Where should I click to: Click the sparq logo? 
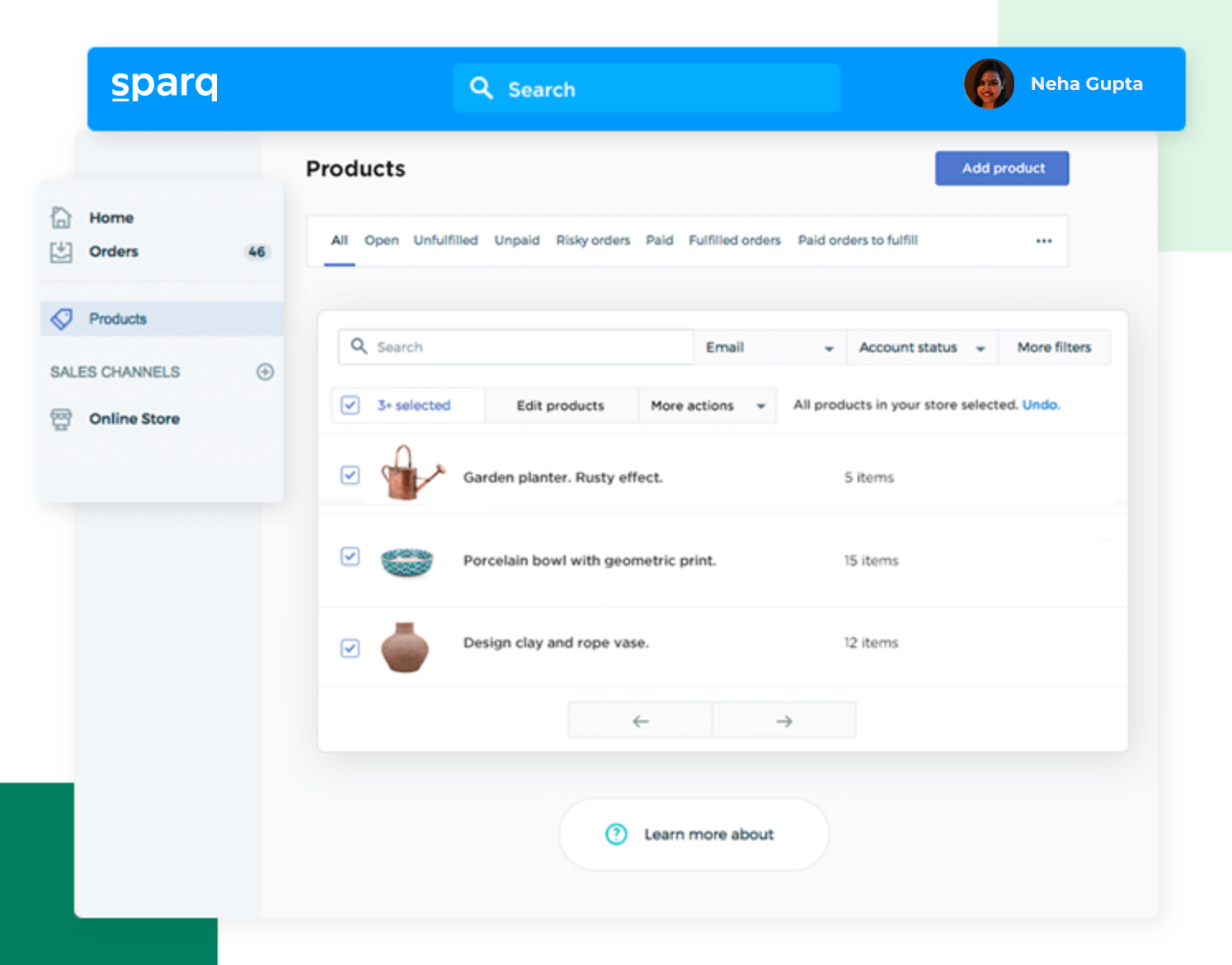point(164,84)
